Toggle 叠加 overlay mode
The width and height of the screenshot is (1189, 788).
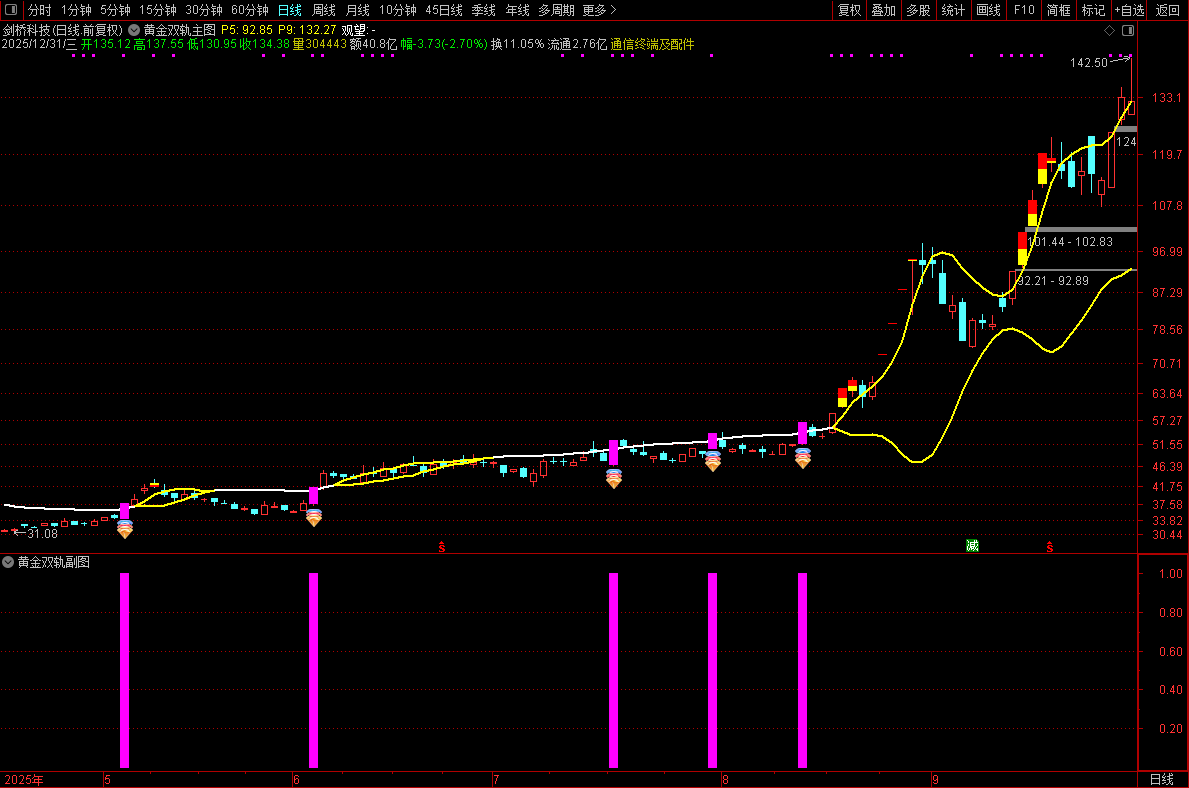coord(883,10)
